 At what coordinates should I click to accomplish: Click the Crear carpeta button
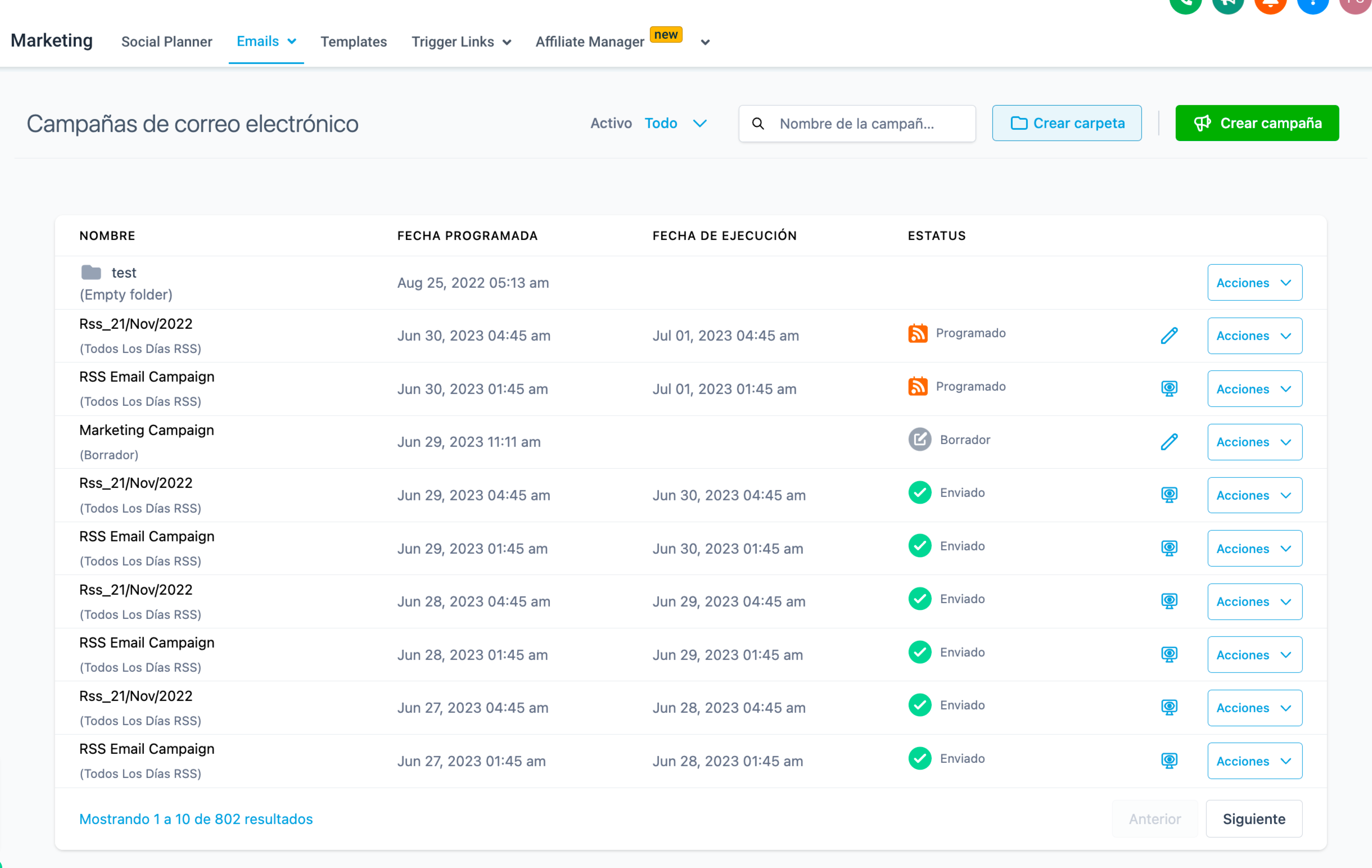tap(1066, 123)
